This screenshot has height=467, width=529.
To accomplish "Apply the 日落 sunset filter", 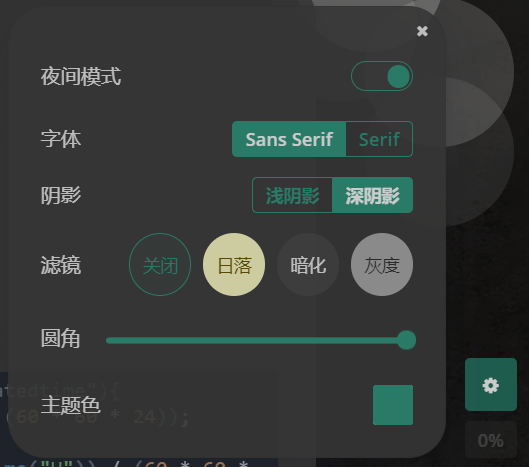I will click(234, 265).
